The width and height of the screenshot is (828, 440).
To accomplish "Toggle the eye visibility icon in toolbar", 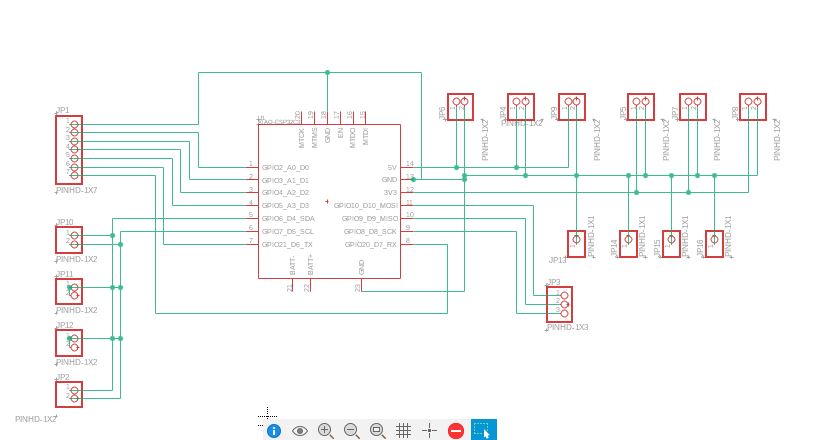I will pos(299,430).
